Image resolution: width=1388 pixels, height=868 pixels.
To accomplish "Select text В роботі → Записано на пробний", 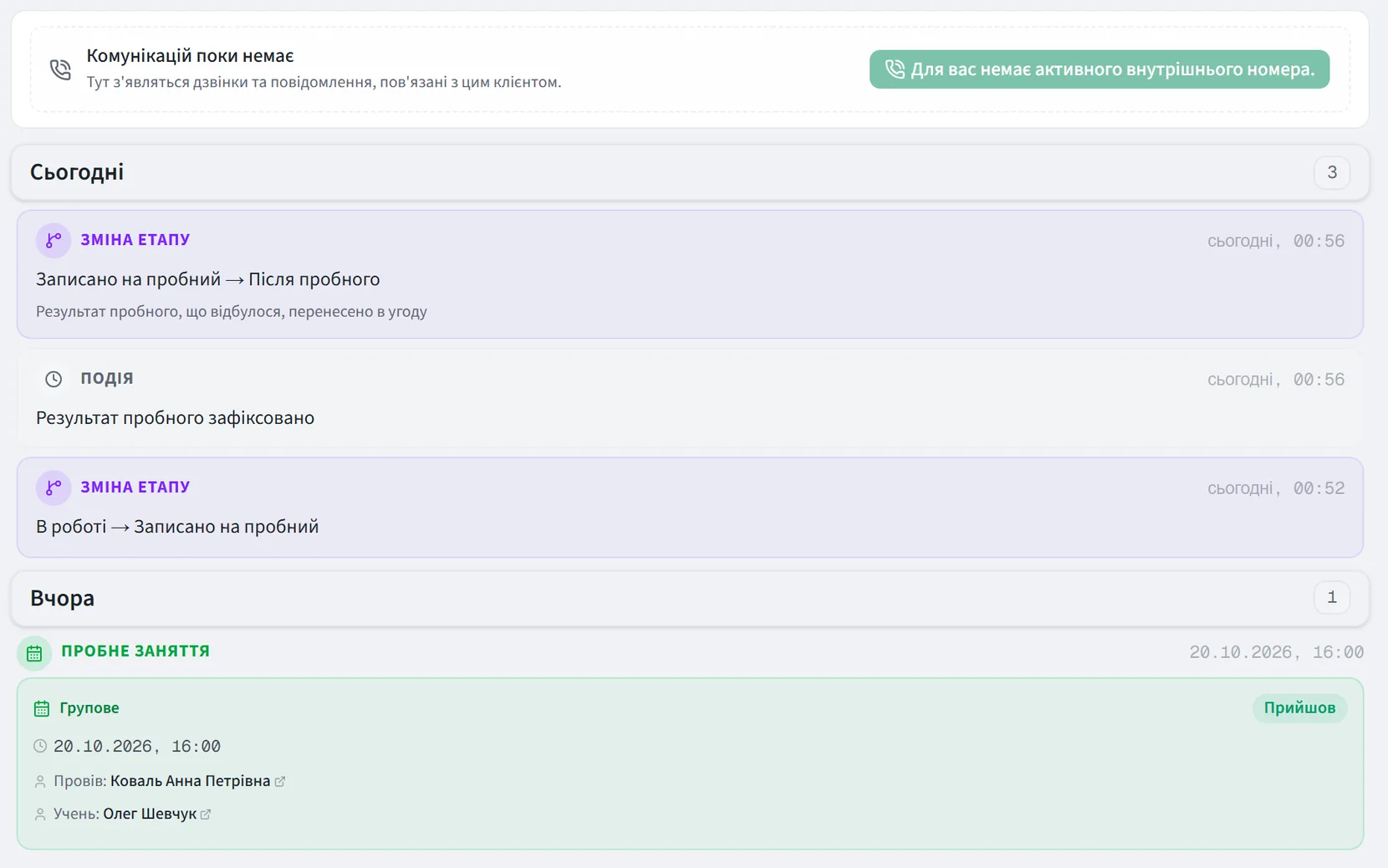I will coord(177,527).
